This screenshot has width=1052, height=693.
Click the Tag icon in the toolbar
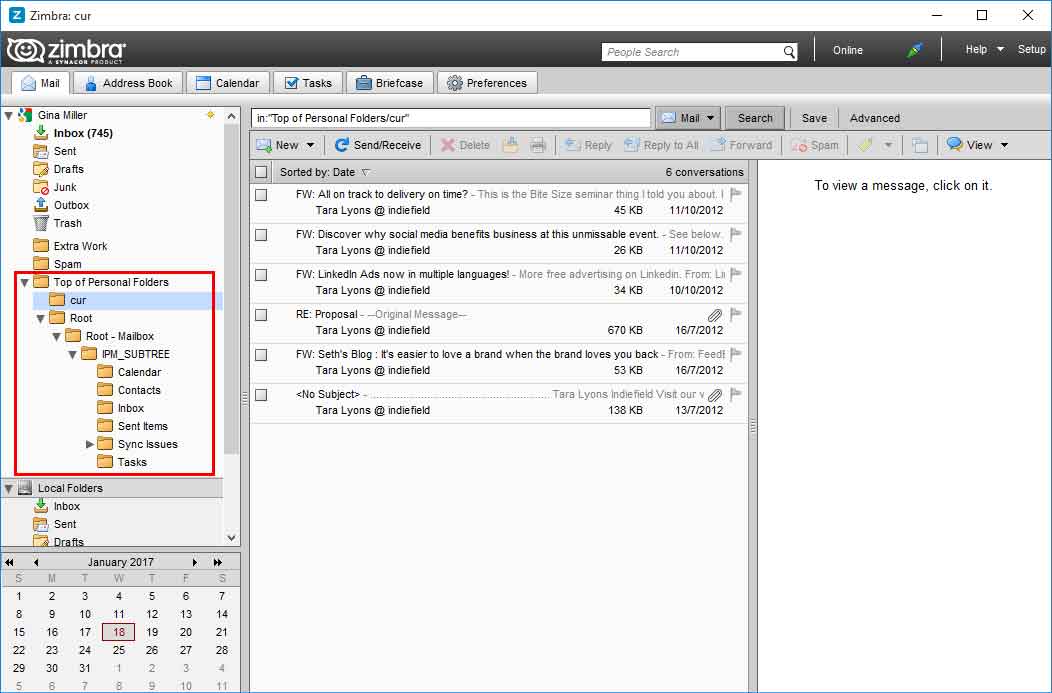[x=865, y=145]
